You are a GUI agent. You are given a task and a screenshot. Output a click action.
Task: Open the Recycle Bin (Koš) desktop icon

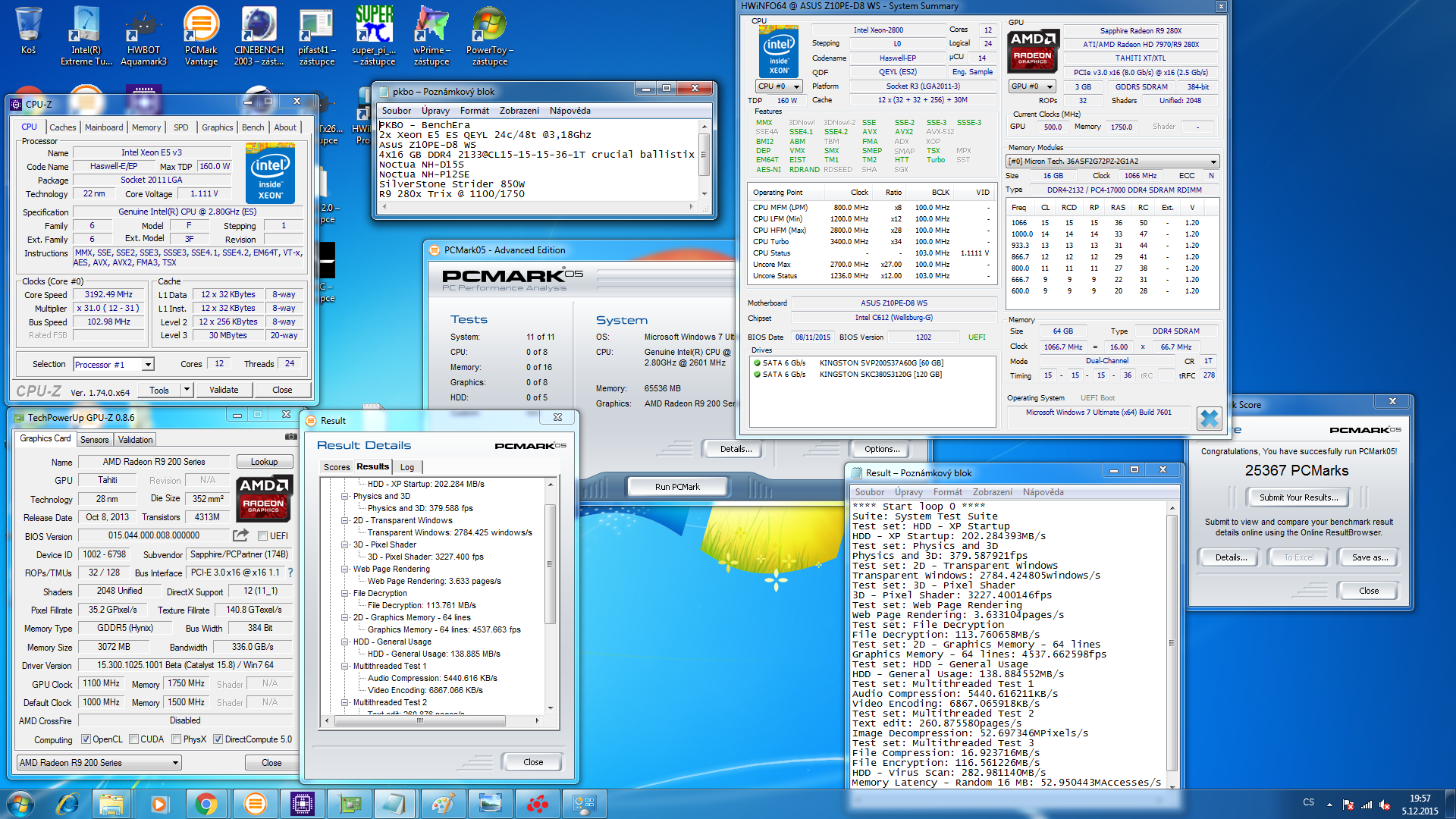(x=28, y=30)
